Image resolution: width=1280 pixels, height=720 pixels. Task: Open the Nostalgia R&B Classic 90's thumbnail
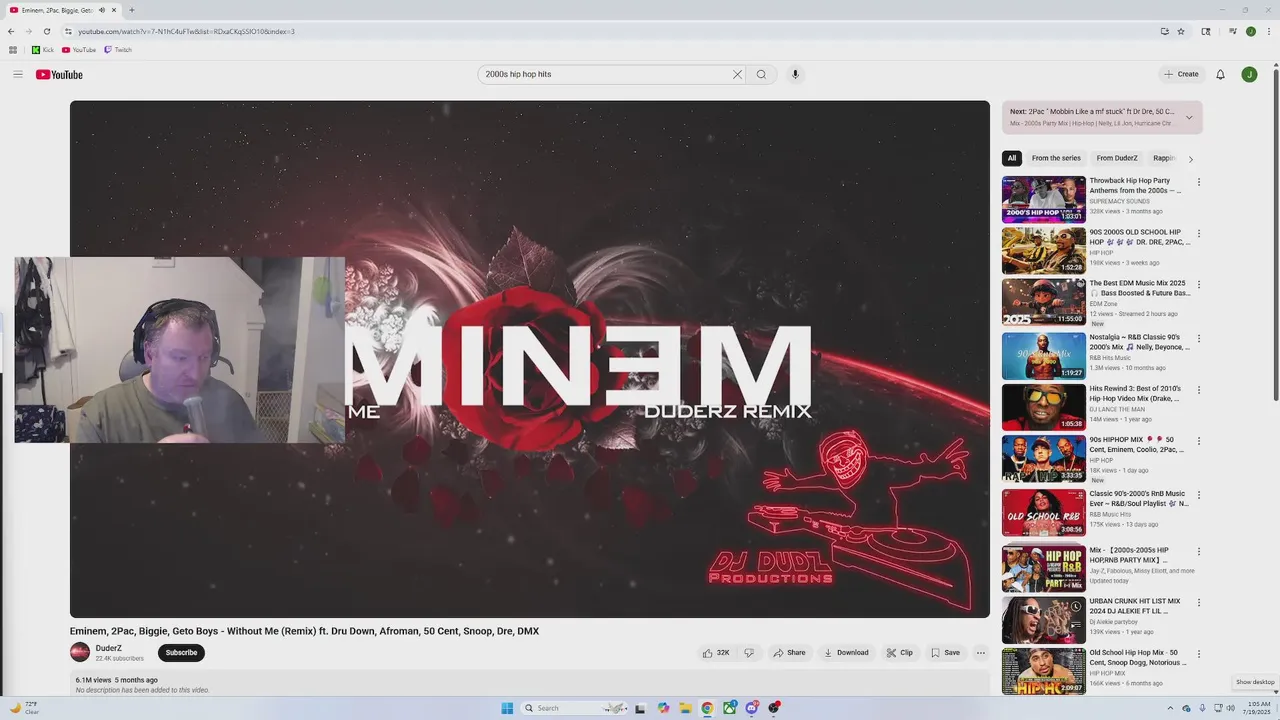tap(1044, 355)
